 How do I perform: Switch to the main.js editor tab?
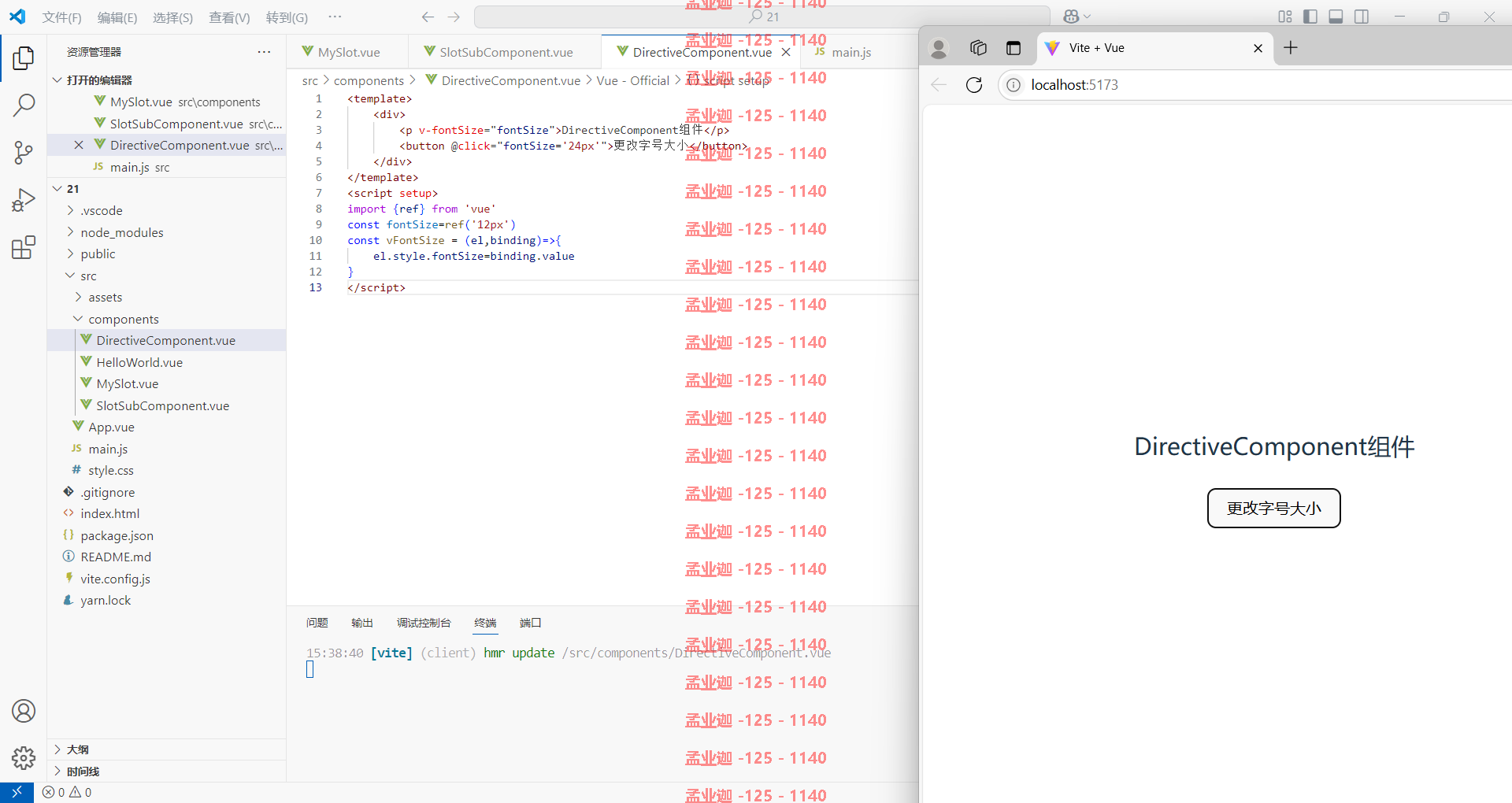(850, 52)
